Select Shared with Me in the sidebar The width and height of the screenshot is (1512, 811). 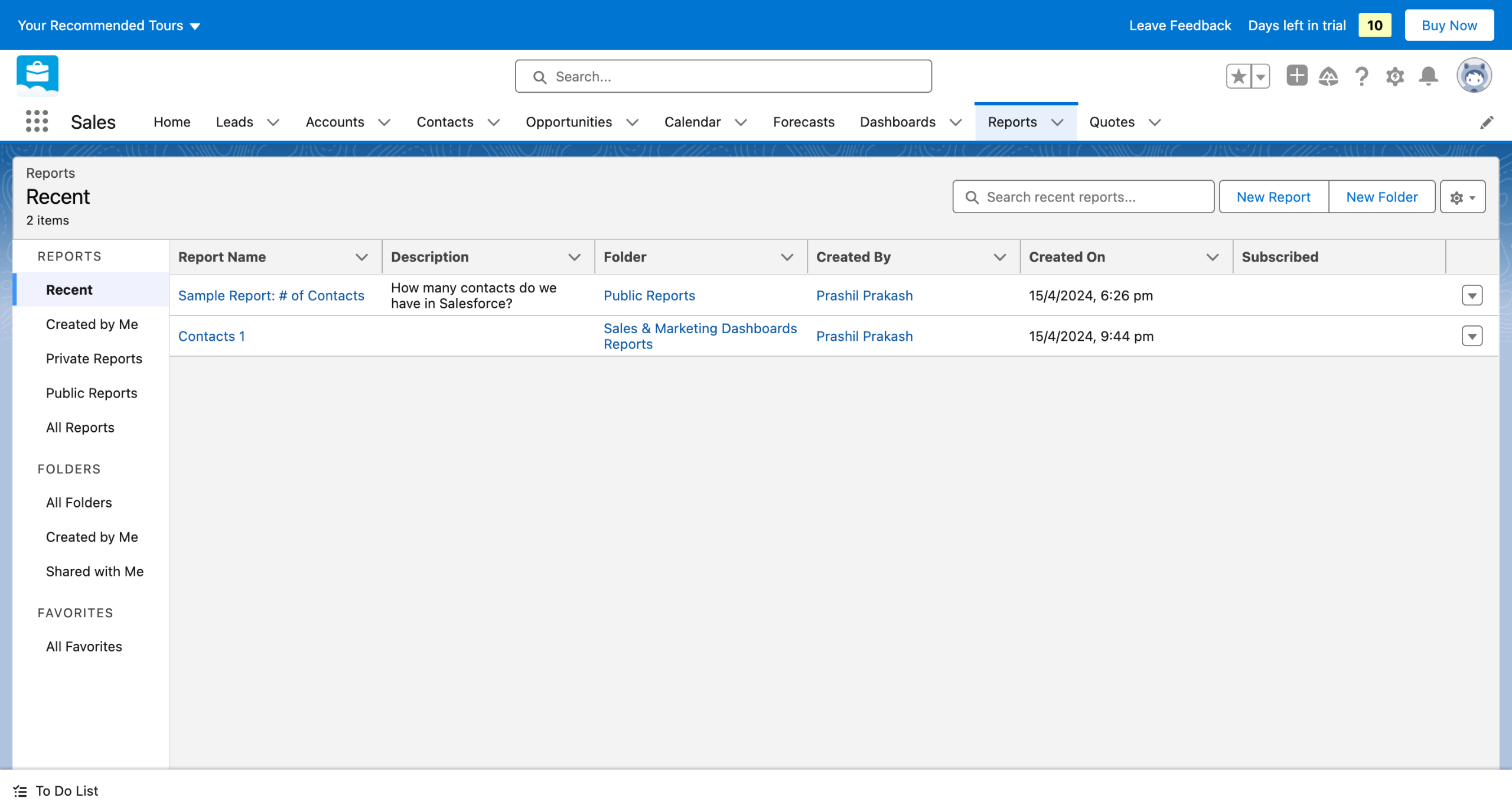94,571
